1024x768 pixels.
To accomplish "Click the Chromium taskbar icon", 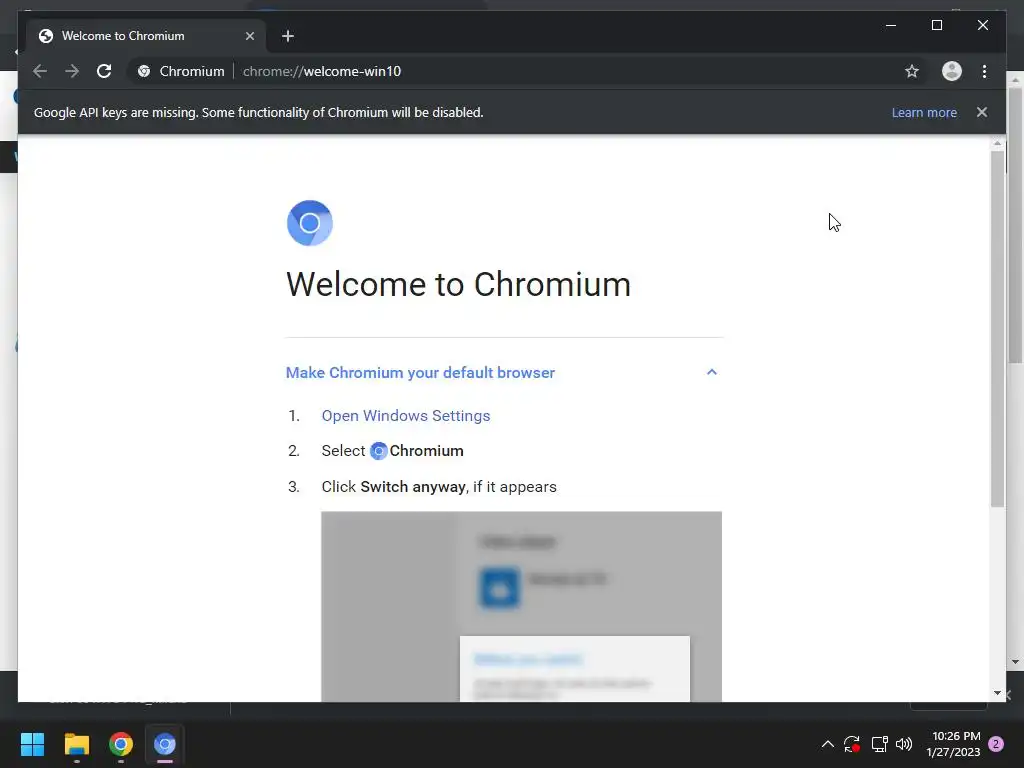I will (165, 744).
